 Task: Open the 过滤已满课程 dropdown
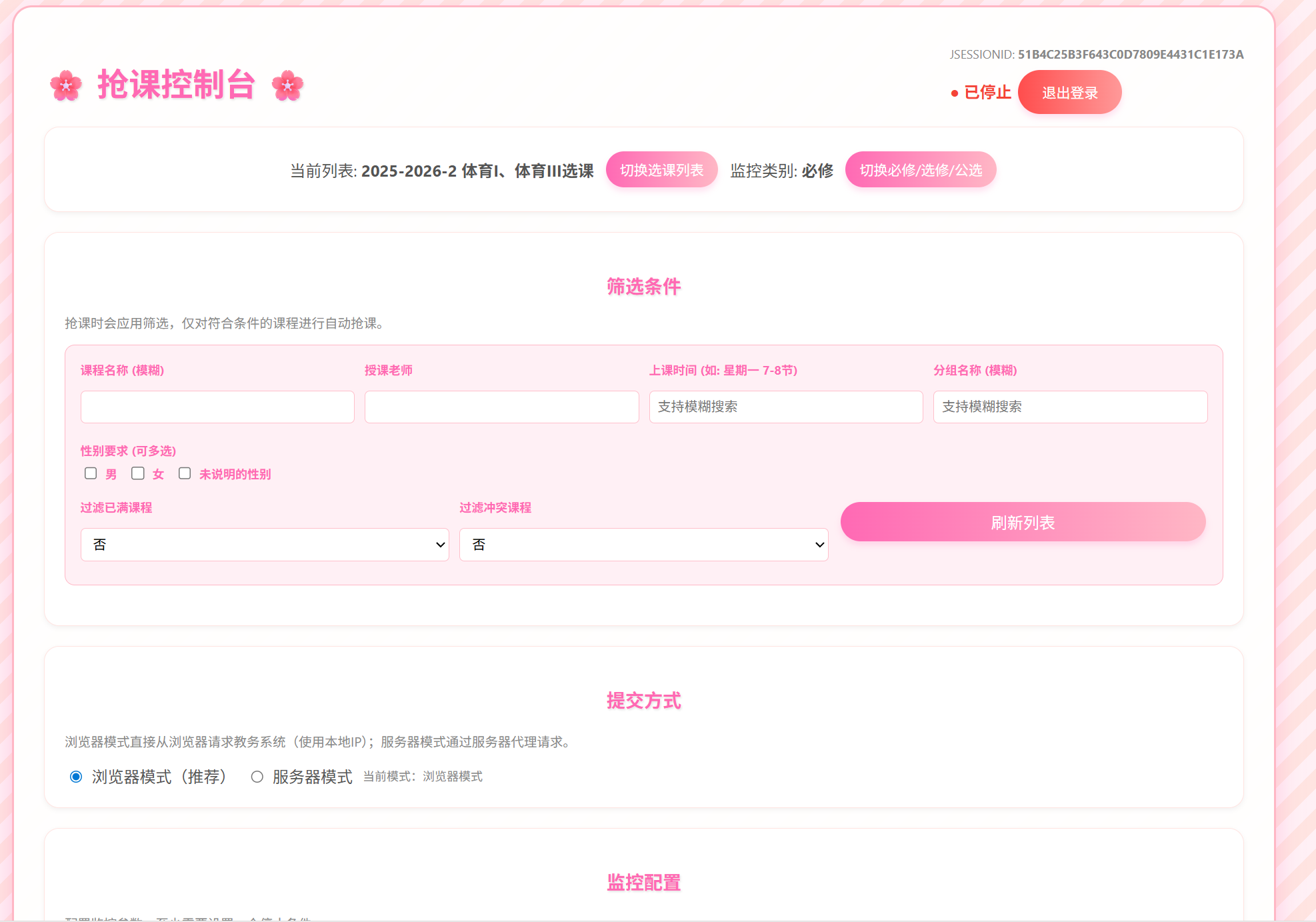(x=264, y=545)
